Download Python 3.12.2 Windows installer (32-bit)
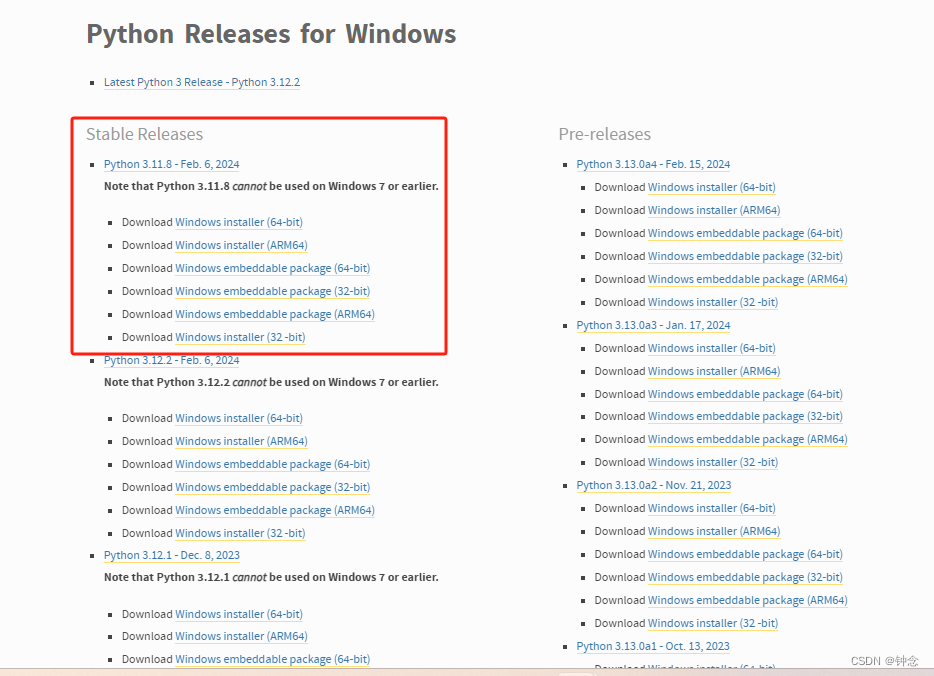 (x=240, y=533)
